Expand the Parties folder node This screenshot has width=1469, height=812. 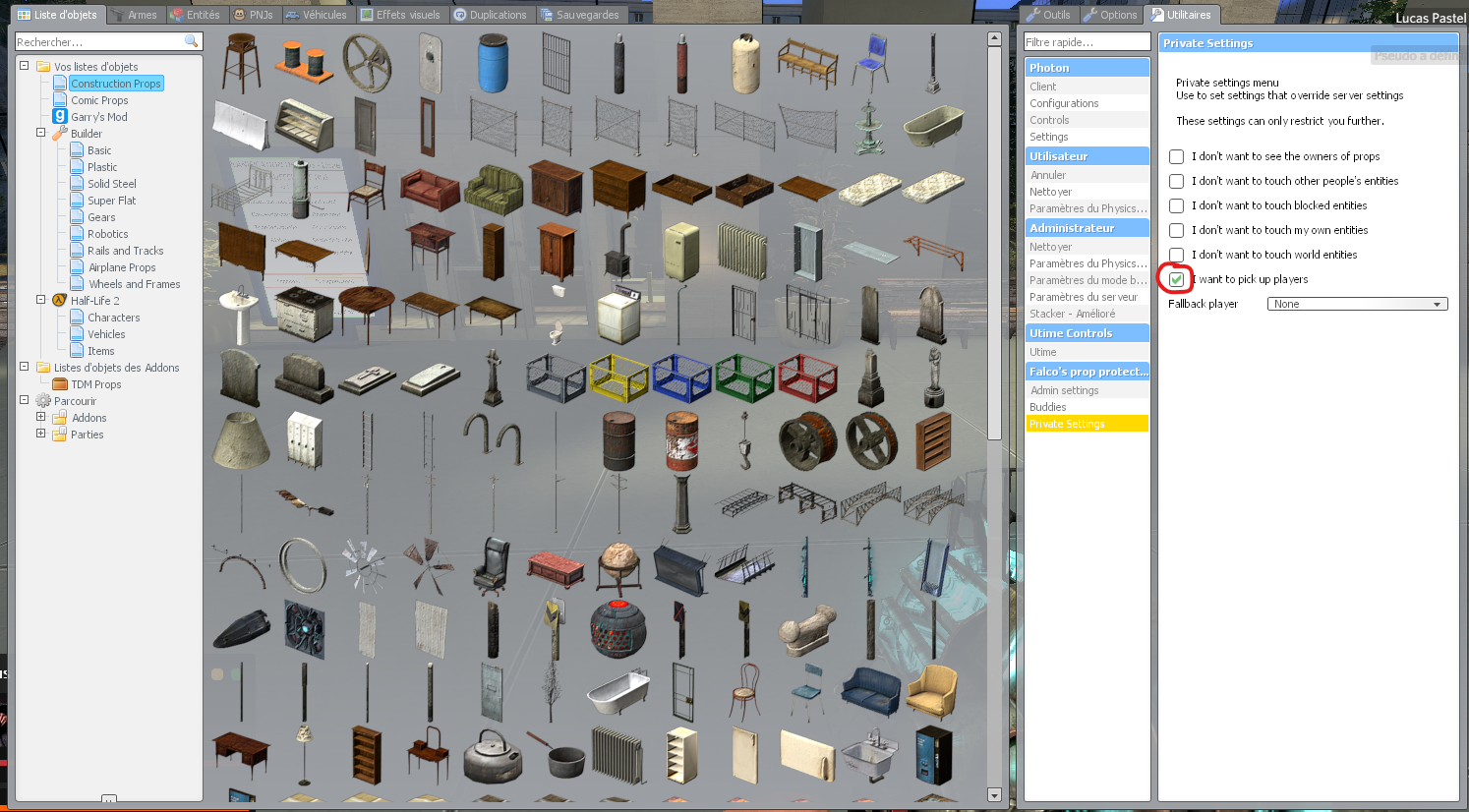click(41, 434)
